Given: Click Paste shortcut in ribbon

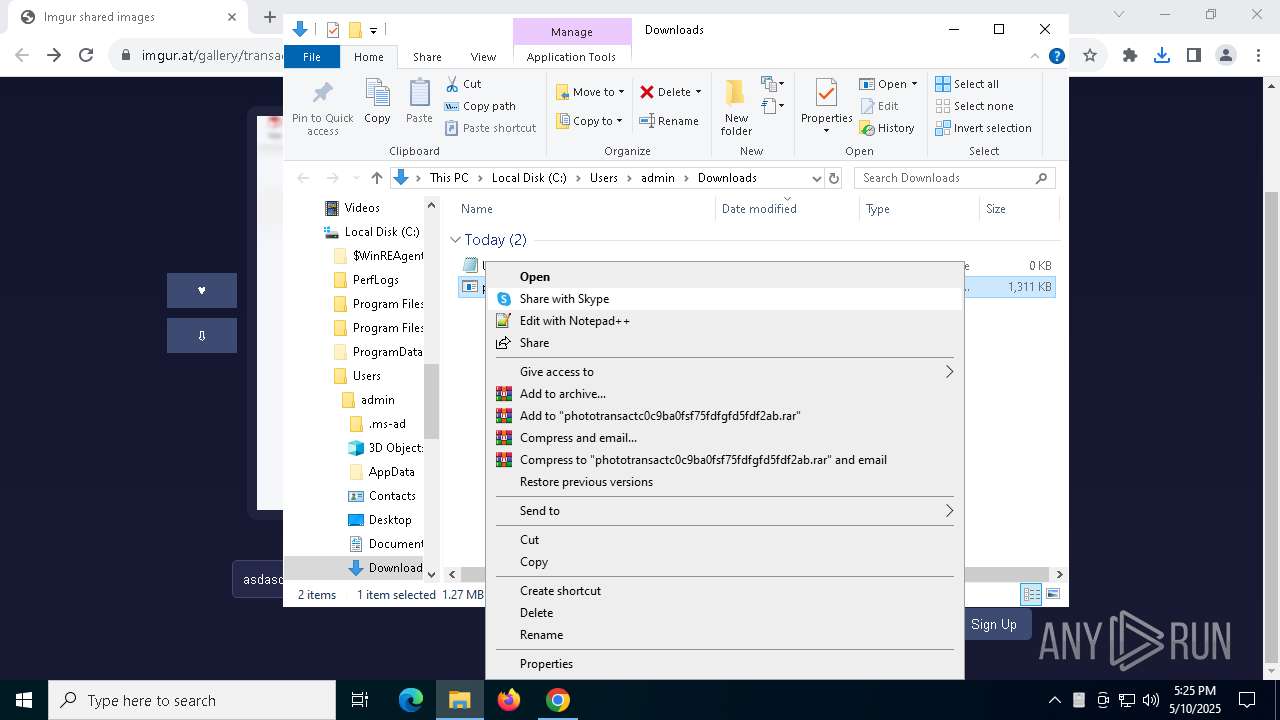Looking at the screenshot, I should pos(490,128).
